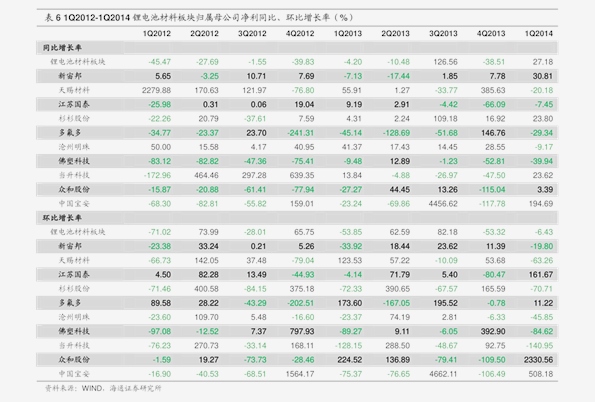Image resolution: width=595 pixels, height=402 pixels.
Task: Click the cell showing 159.01
Action: tap(302, 204)
